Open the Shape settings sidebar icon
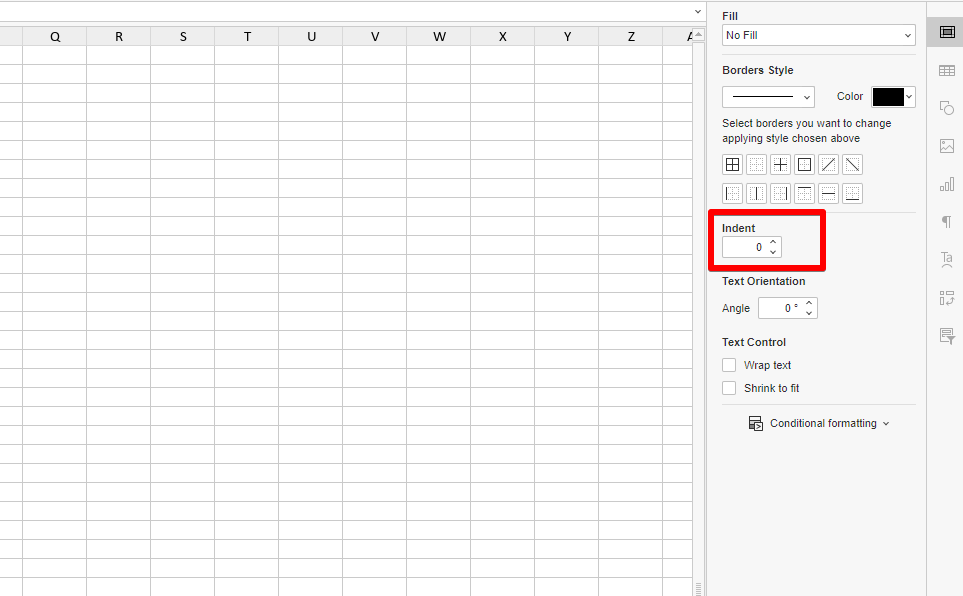963x596 pixels. click(946, 108)
